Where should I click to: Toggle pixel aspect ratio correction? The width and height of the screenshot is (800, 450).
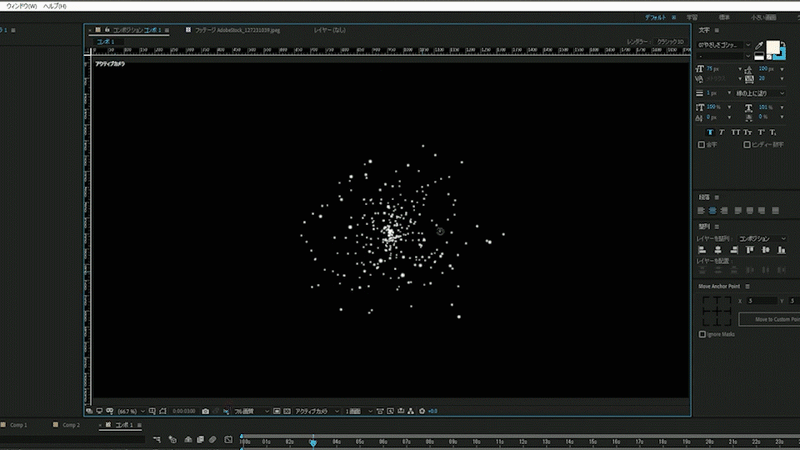(380, 411)
